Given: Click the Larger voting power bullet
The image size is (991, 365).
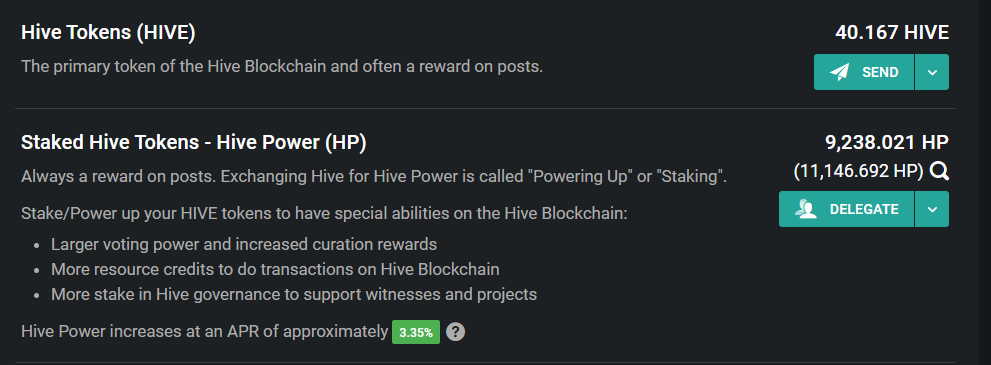Looking at the screenshot, I should tap(244, 244).
